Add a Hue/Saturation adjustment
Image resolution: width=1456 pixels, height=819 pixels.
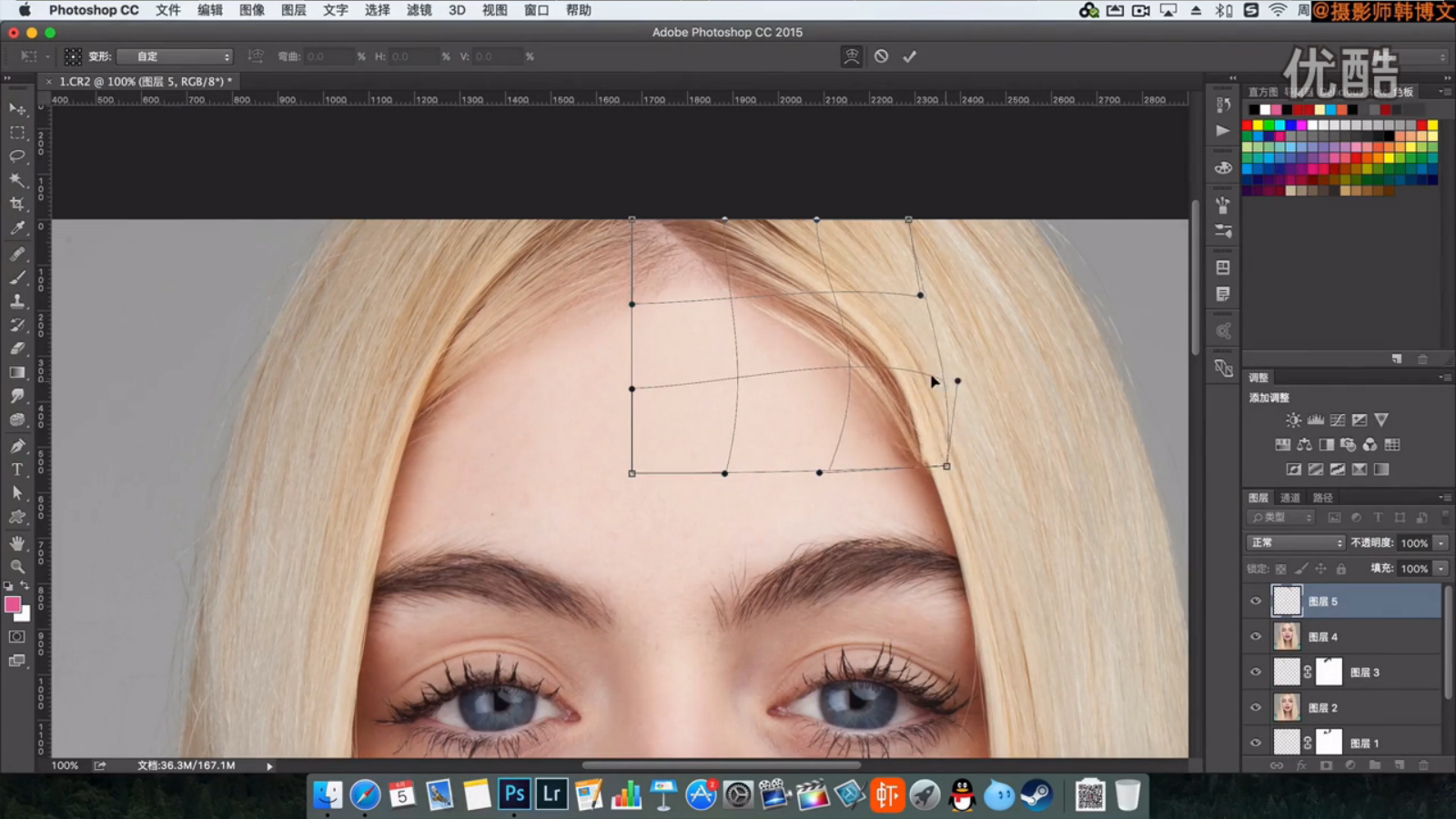click(x=1283, y=445)
